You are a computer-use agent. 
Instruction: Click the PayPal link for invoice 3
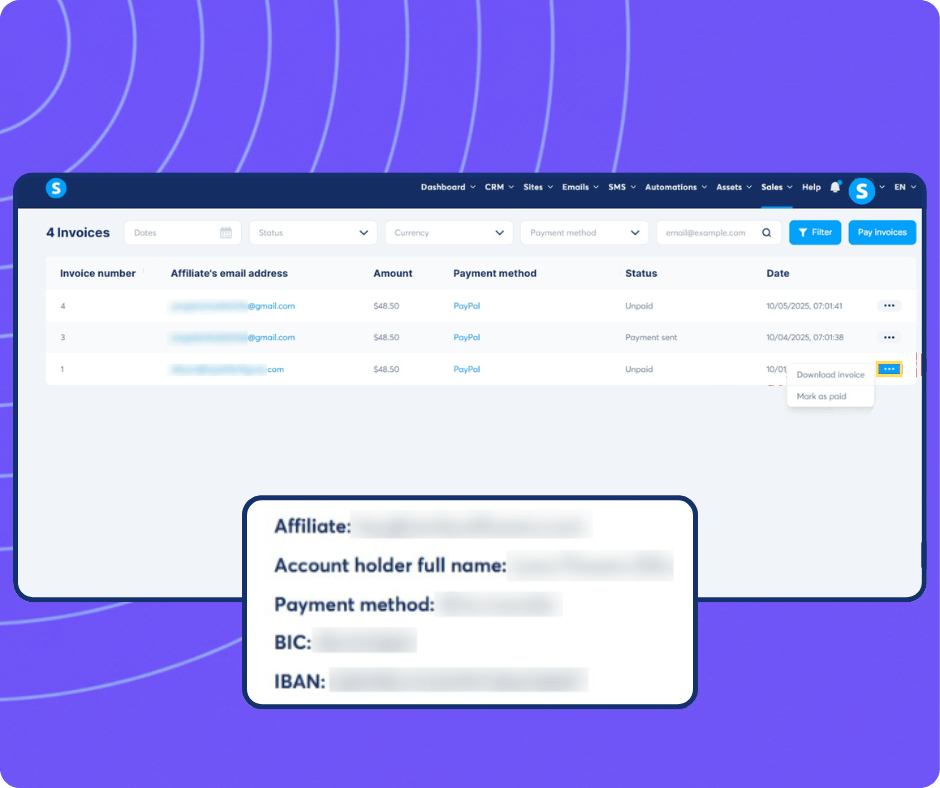[466, 338]
